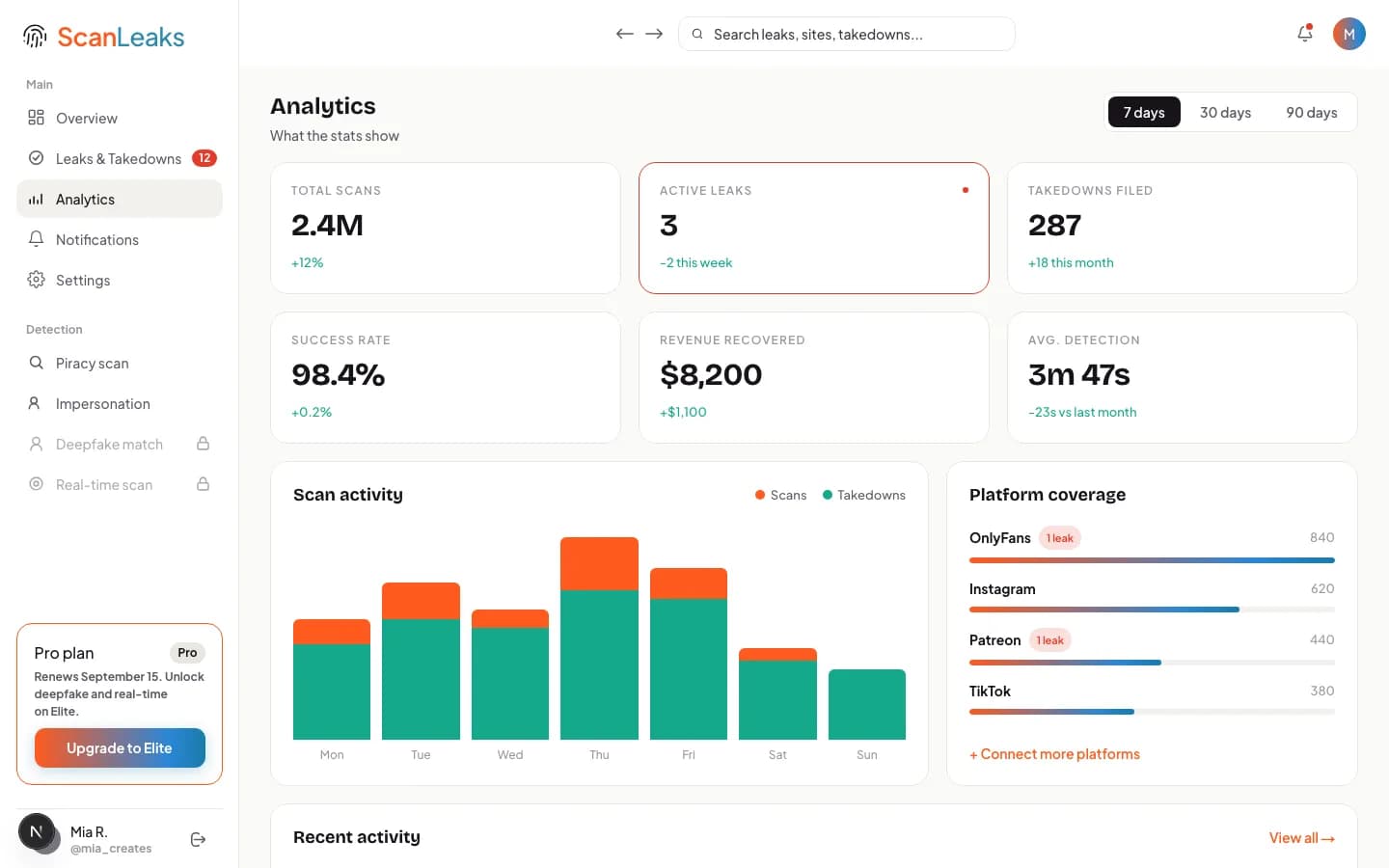
Task: Click the Upgrade to Elite button
Action: pyautogui.click(x=120, y=748)
